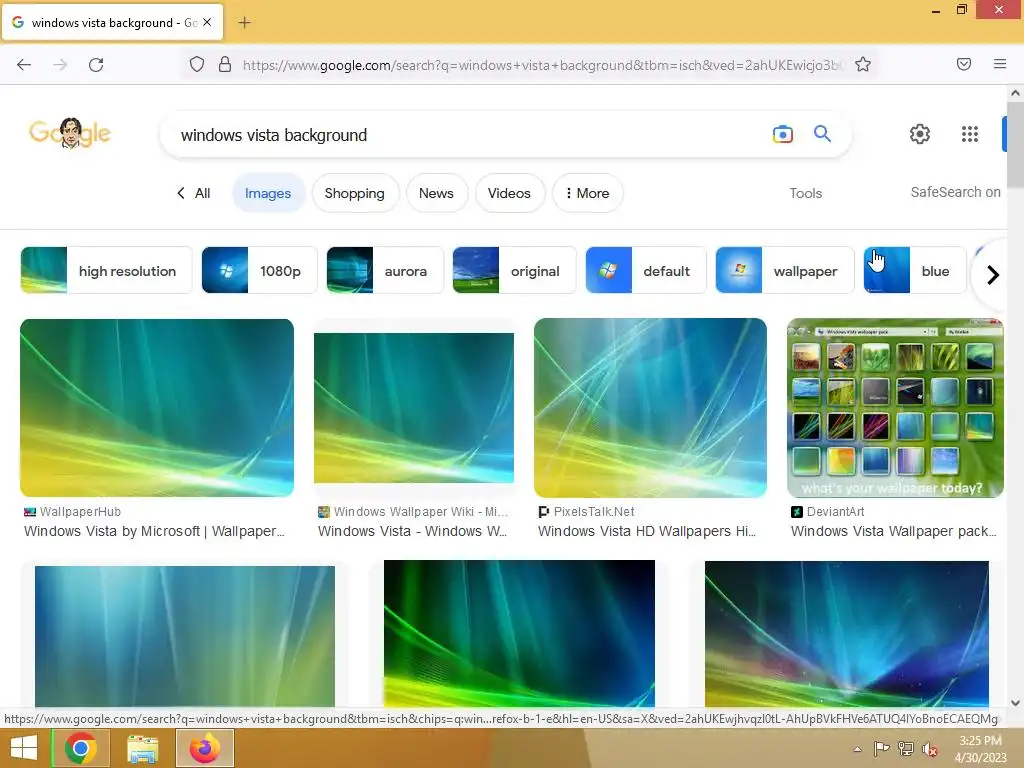
Task: Filter by the wallpaper chip
Action: (x=784, y=270)
